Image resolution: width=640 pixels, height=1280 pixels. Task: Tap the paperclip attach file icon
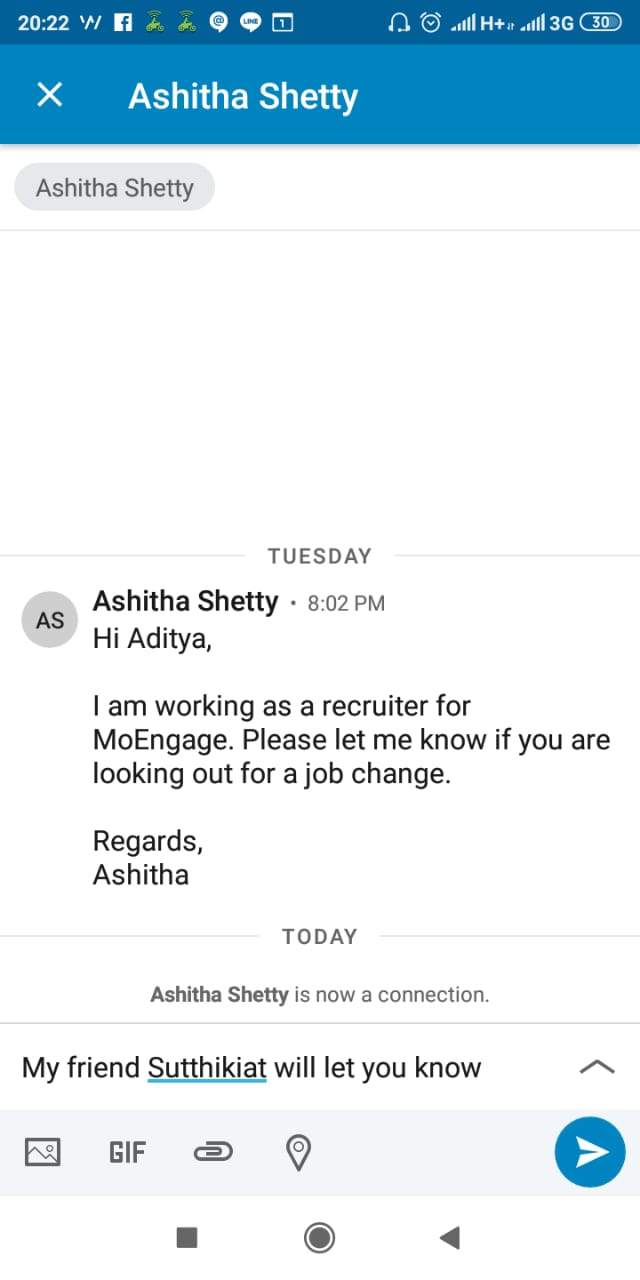[x=212, y=1153]
